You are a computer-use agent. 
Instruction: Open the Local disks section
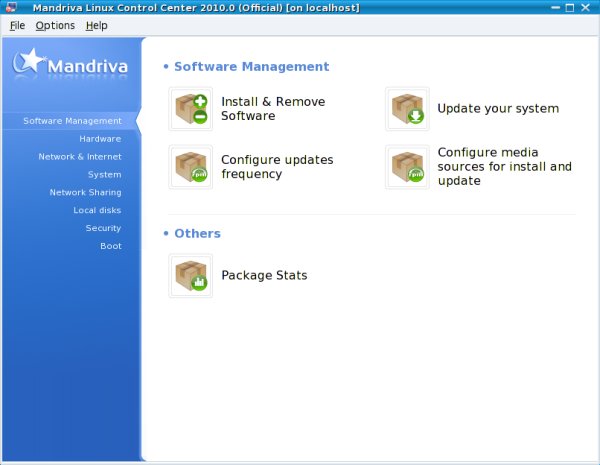tap(97, 210)
